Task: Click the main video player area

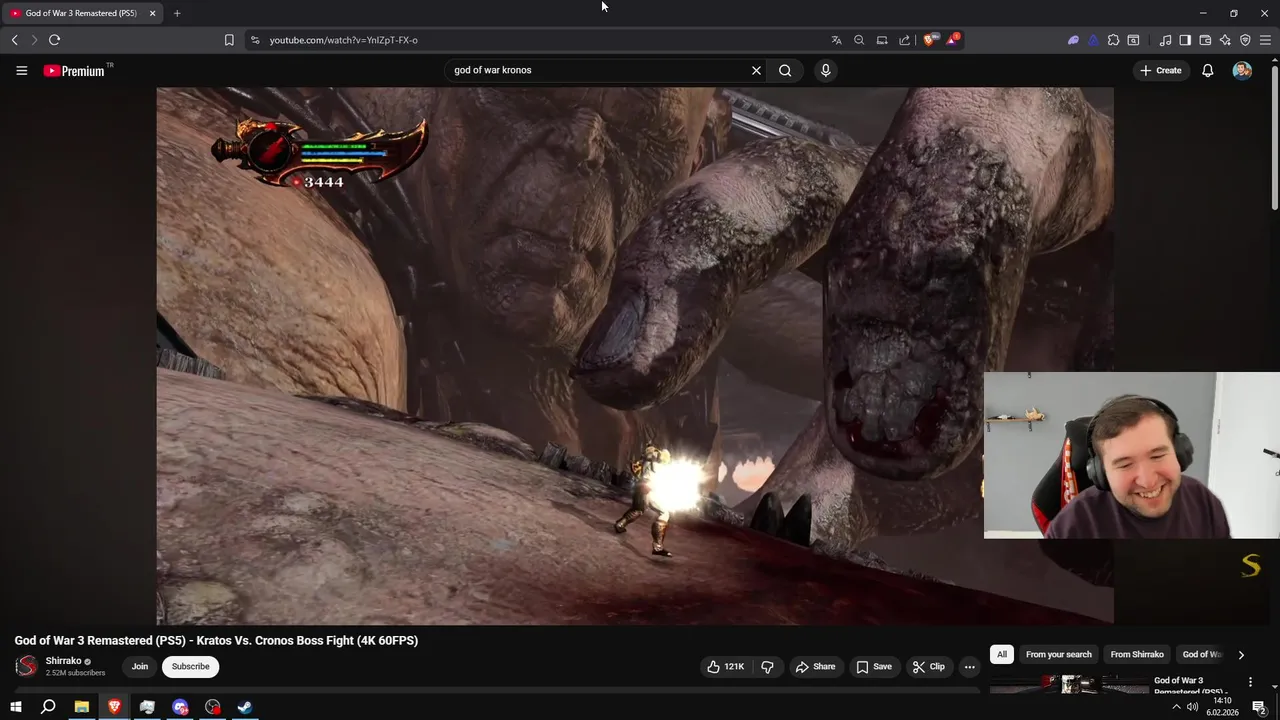Action: (634, 355)
